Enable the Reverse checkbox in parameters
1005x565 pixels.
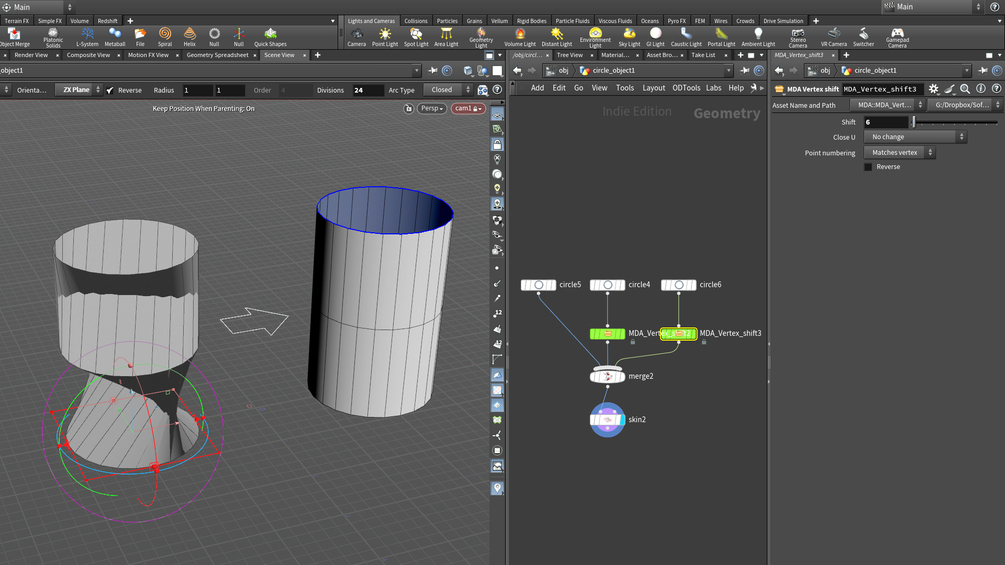point(868,167)
